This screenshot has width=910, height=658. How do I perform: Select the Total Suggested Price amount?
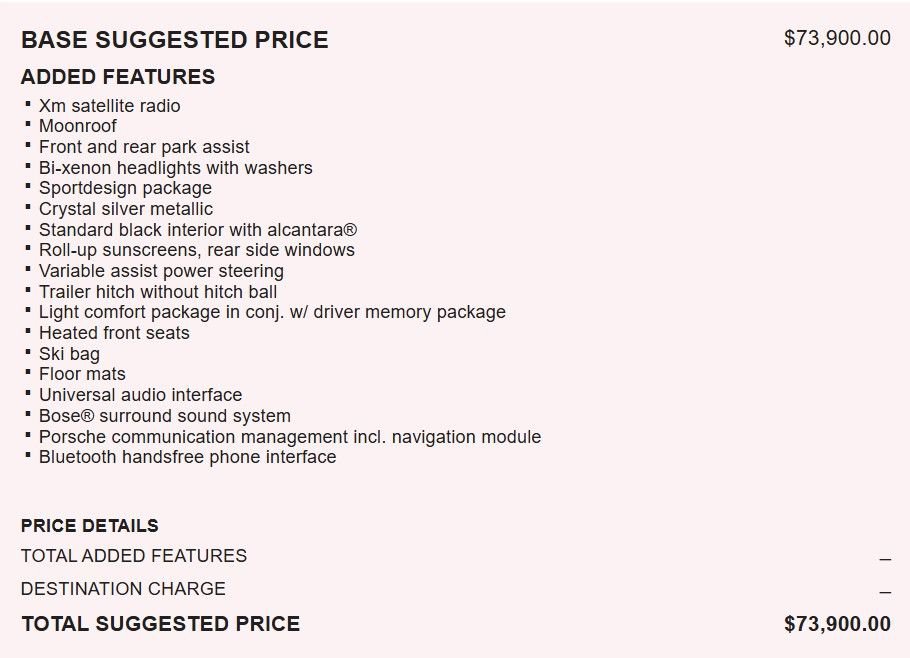(837, 624)
